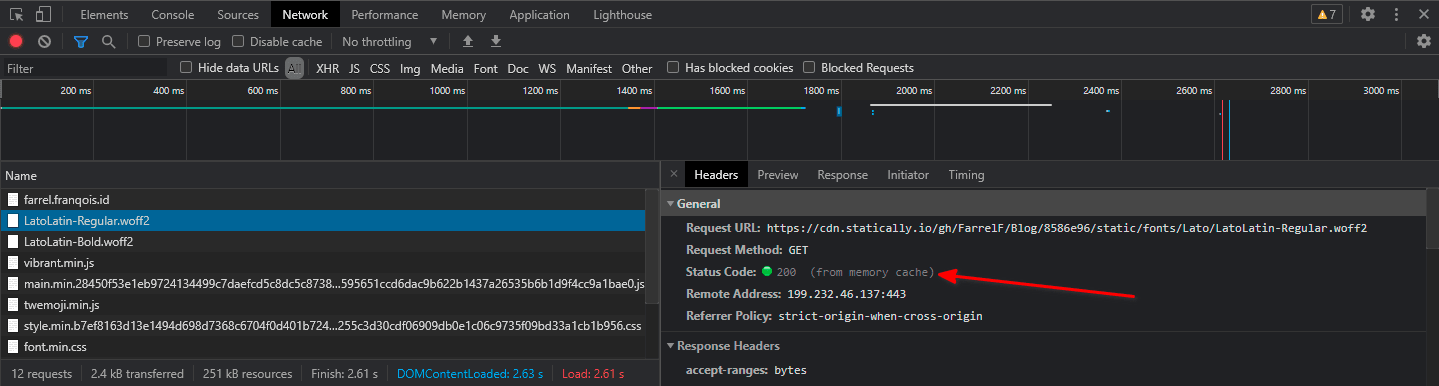The height and width of the screenshot is (386, 1439).
Task: Click the export HAR download icon
Action: click(x=496, y=42)
